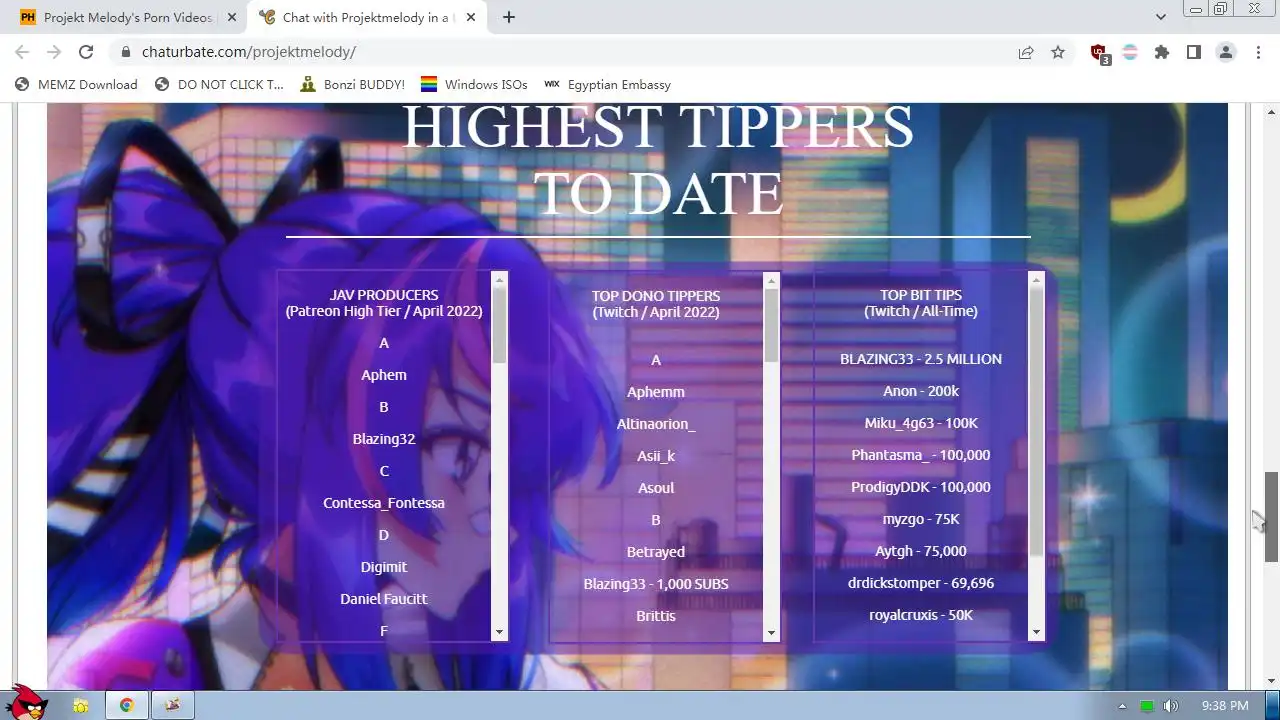
Task: Go back to previous page
Action: click(x=22, y=52)
